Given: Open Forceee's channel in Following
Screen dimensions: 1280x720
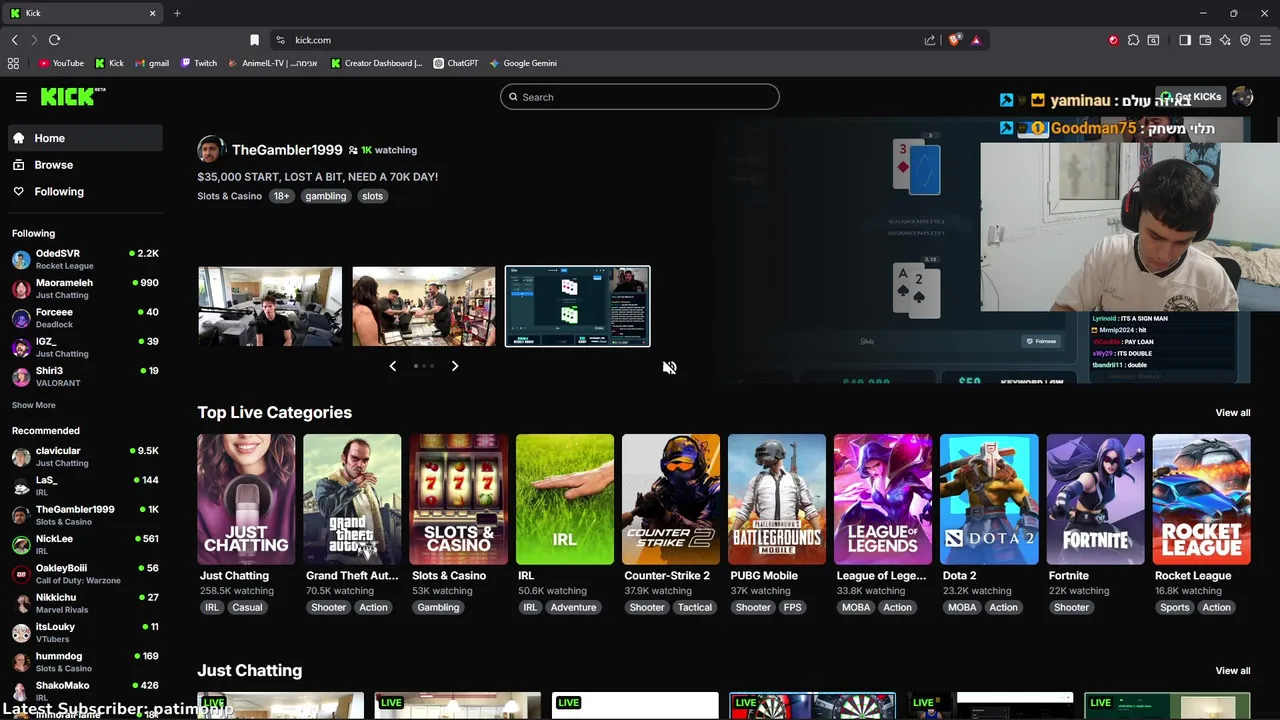Looking at the screenshot, I should [85, 318].
